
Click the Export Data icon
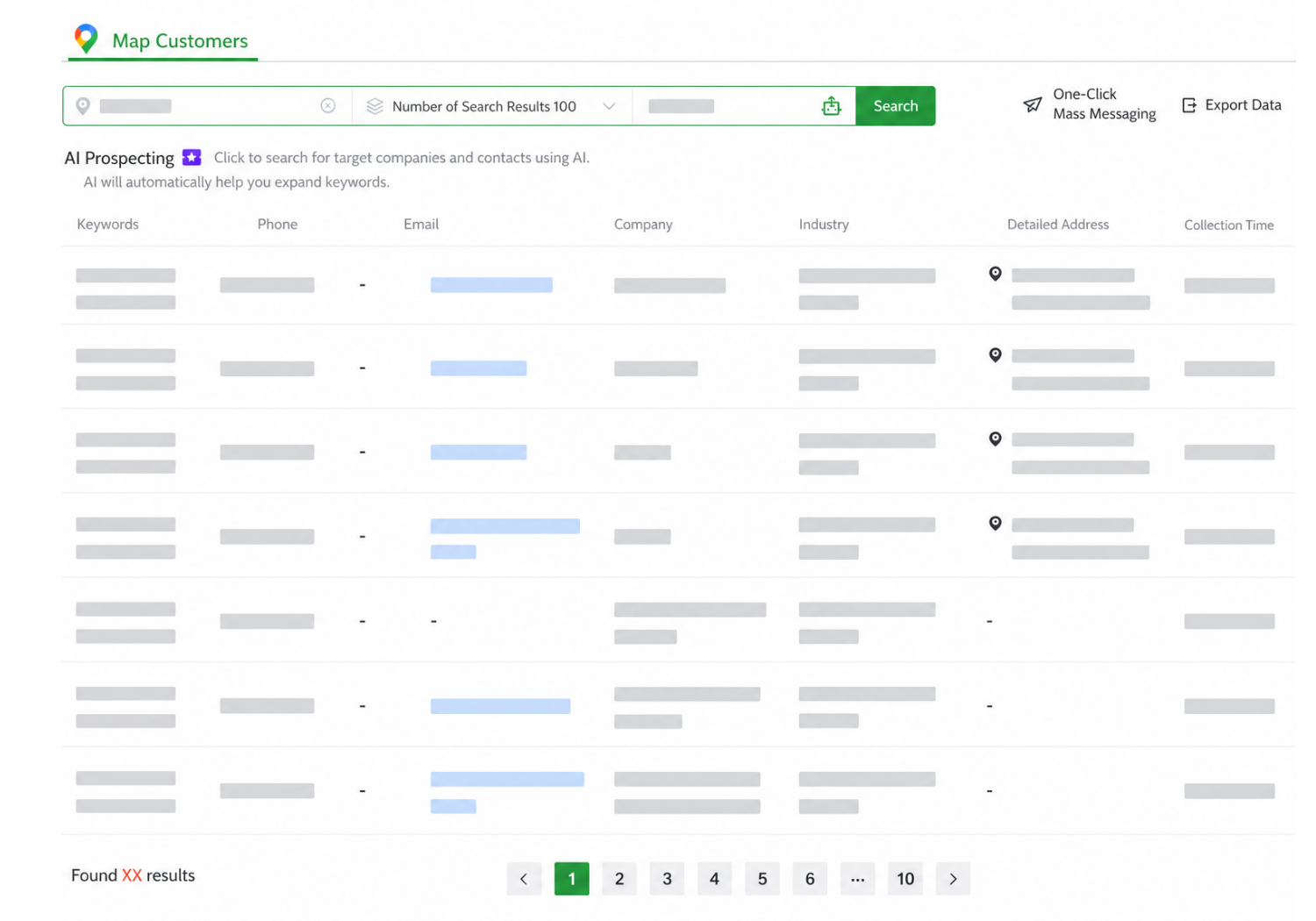tap(1190, 105)
